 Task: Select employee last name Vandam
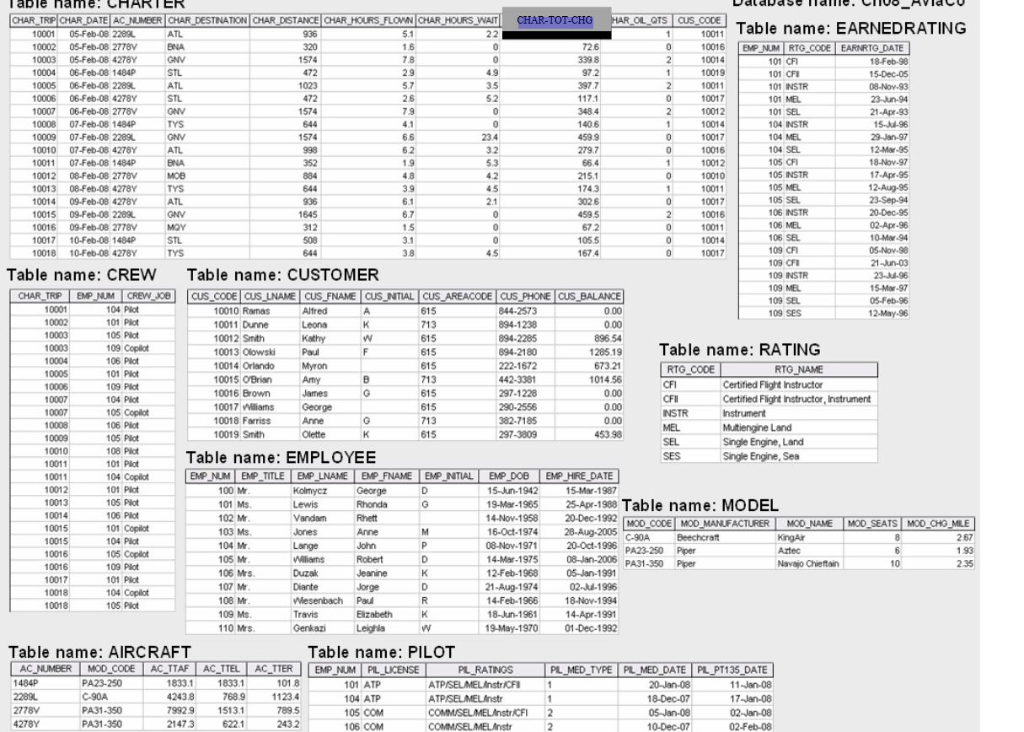tap(310, 518)
